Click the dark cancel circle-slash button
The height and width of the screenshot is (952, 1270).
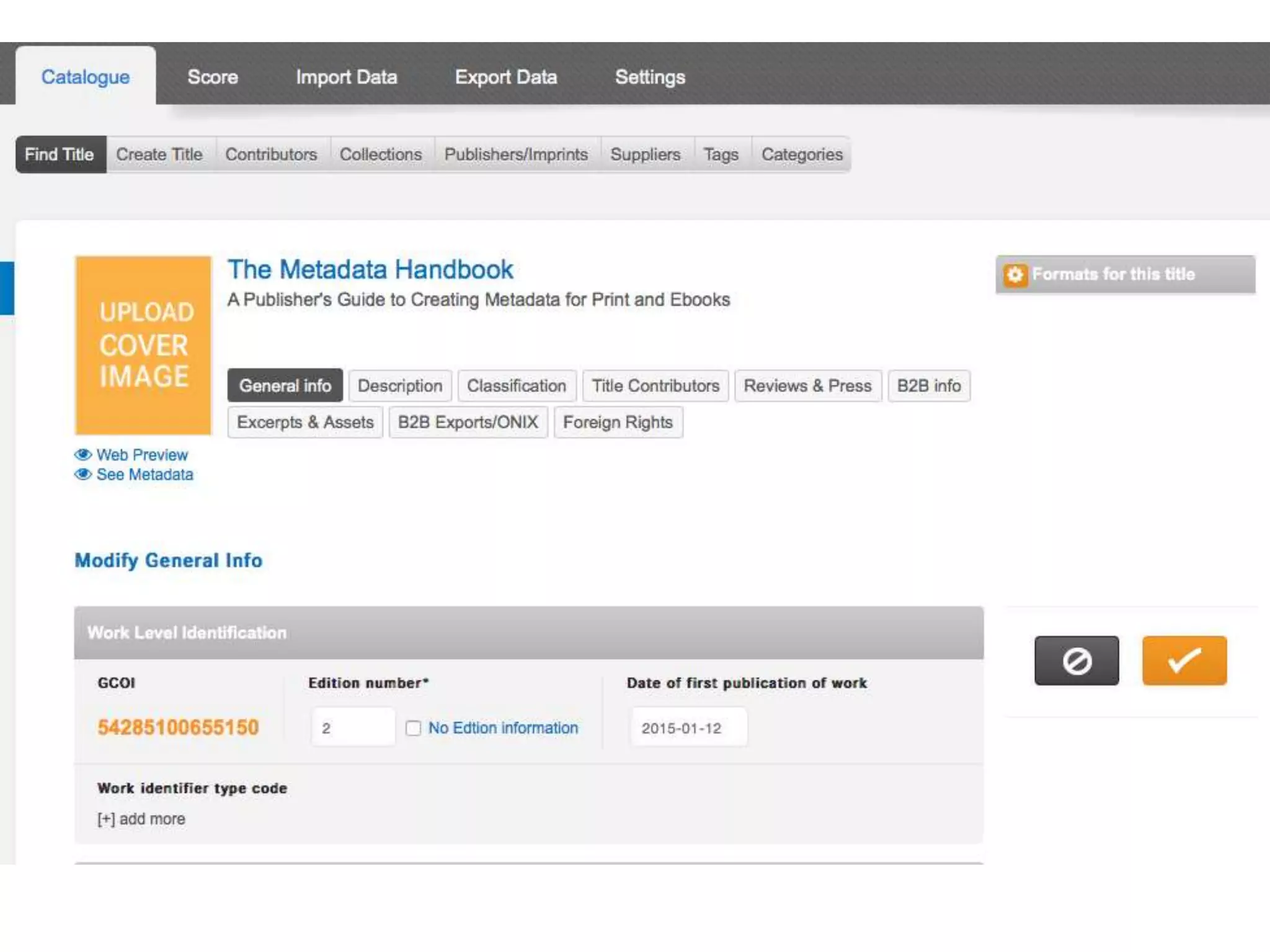tap(1077, 660)
